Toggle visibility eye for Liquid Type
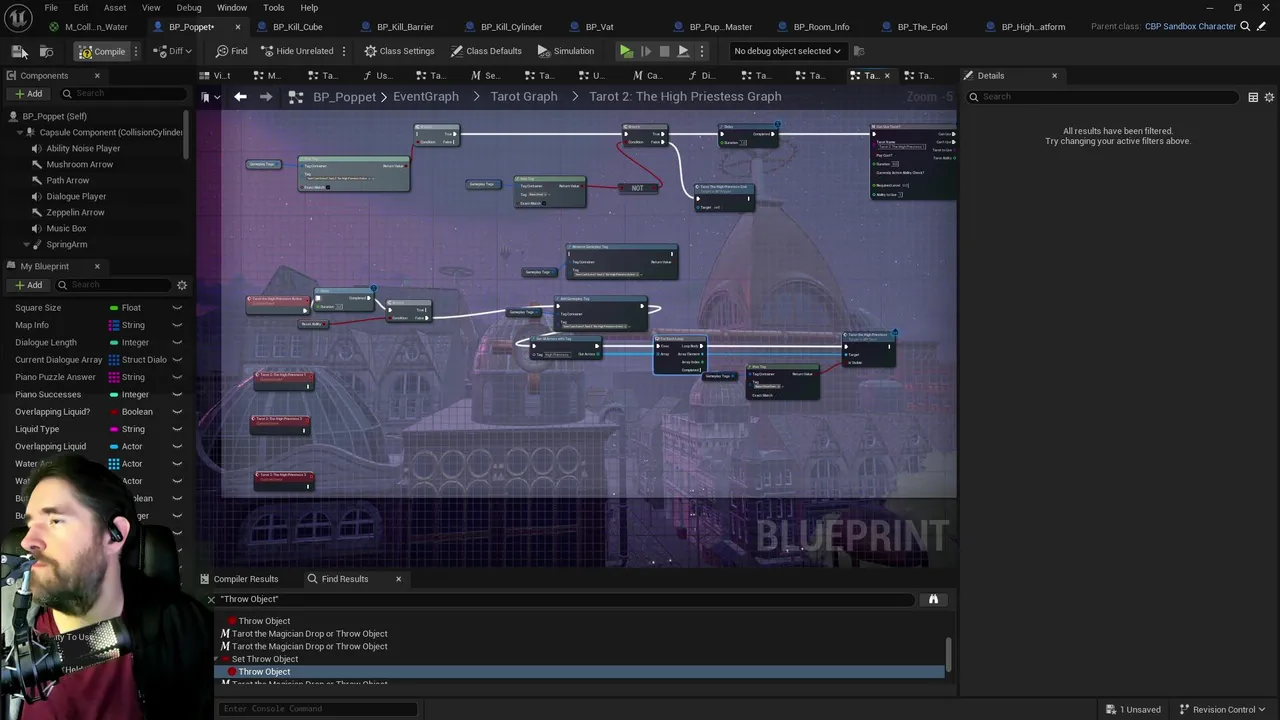 [177, 429]
